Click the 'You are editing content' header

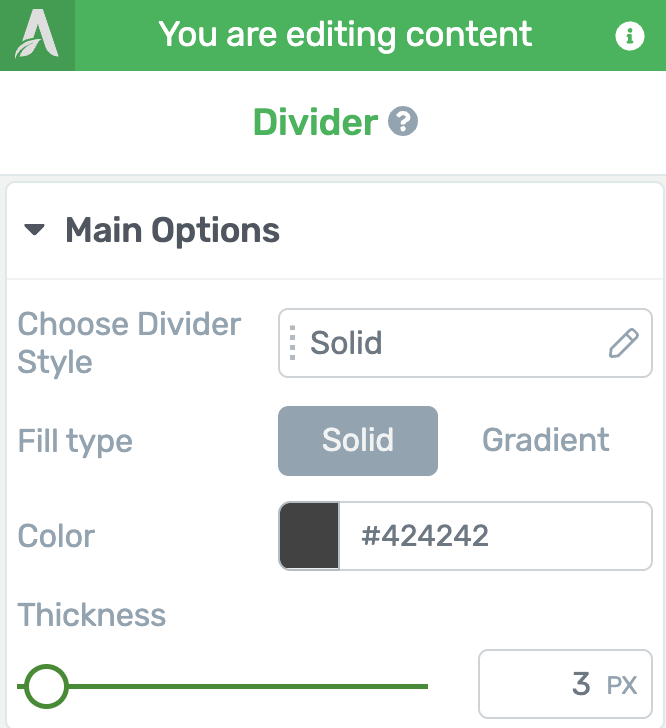point(345,35)
